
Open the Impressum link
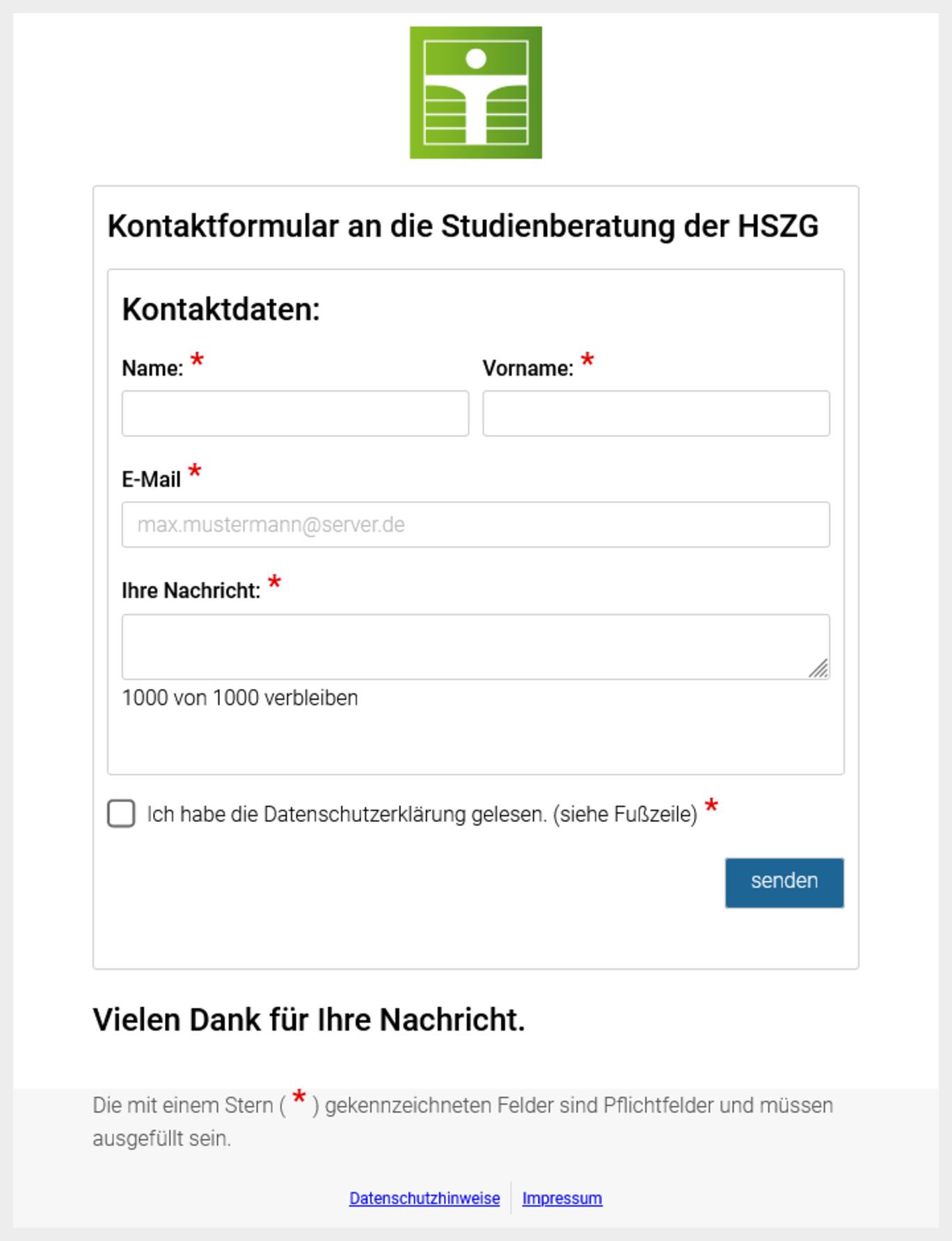click(x=562, y=1198)
